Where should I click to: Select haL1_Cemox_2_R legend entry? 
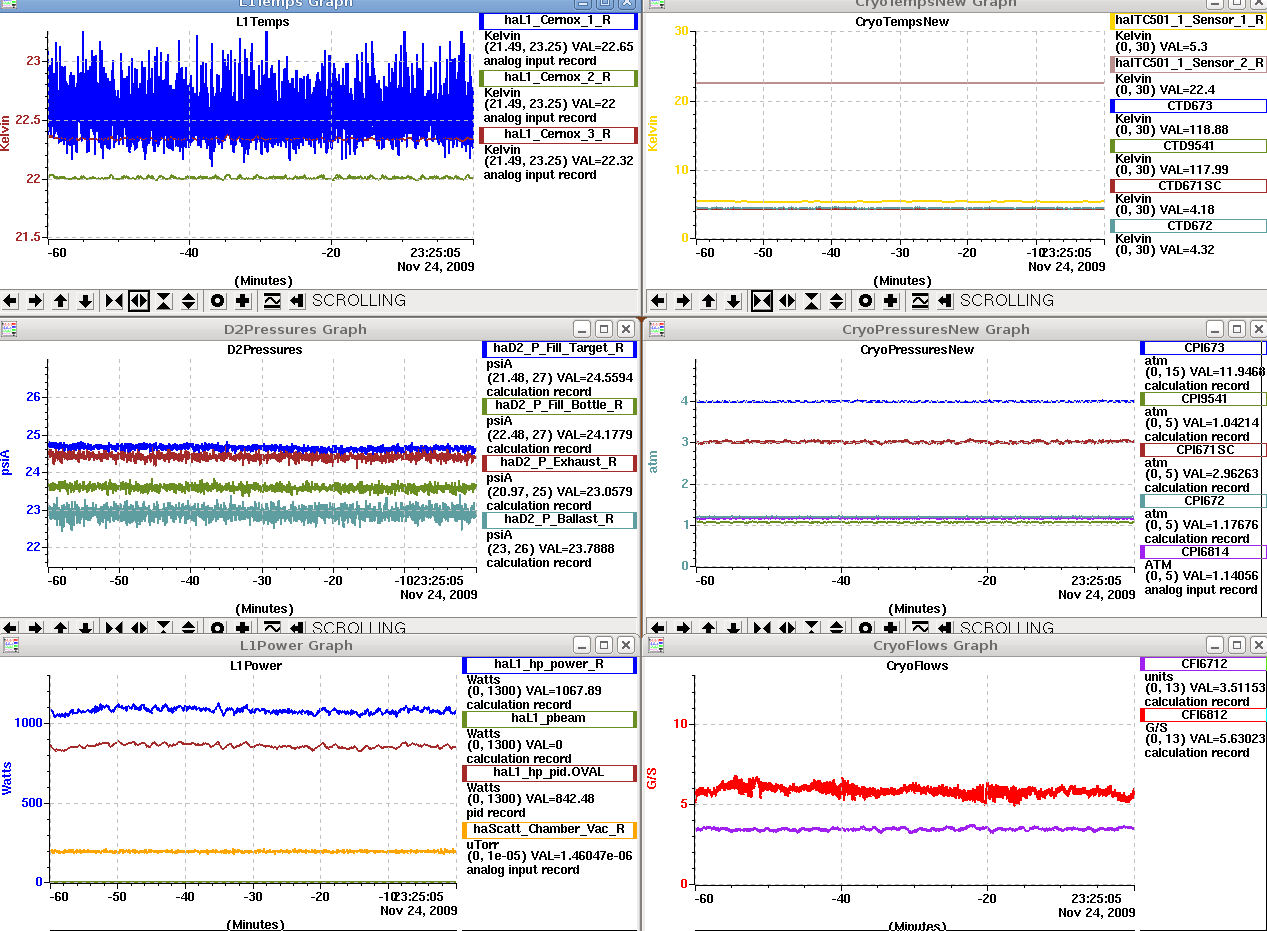pyautogui.click(x=558, y=77)
